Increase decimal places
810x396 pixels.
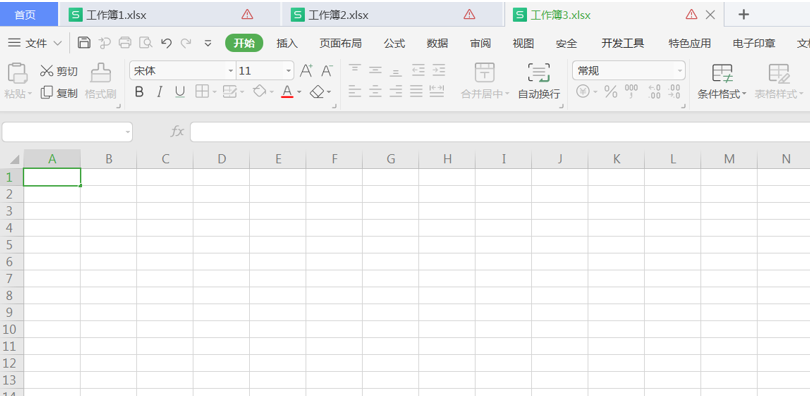pos(654,92)
